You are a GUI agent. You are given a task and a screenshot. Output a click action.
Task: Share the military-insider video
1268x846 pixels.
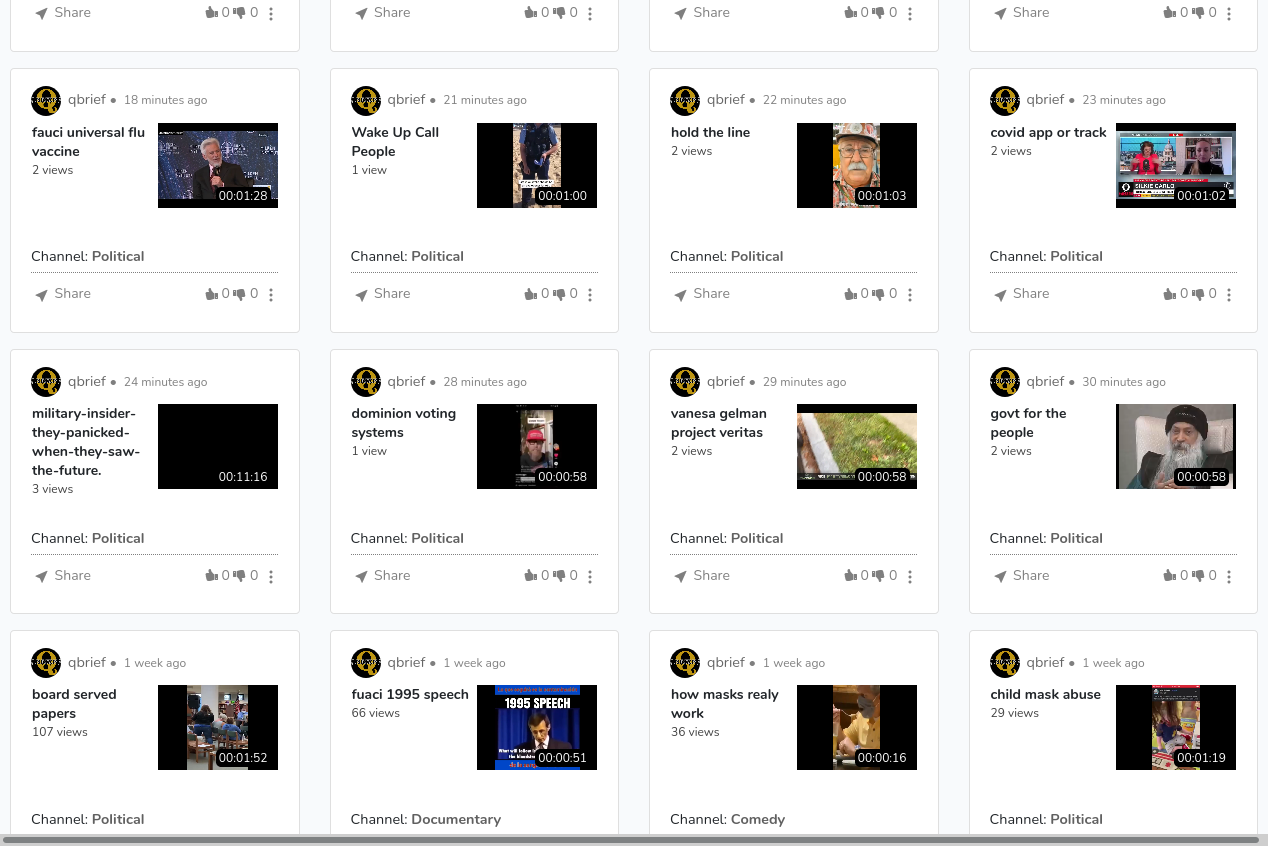tap(62, 576)
